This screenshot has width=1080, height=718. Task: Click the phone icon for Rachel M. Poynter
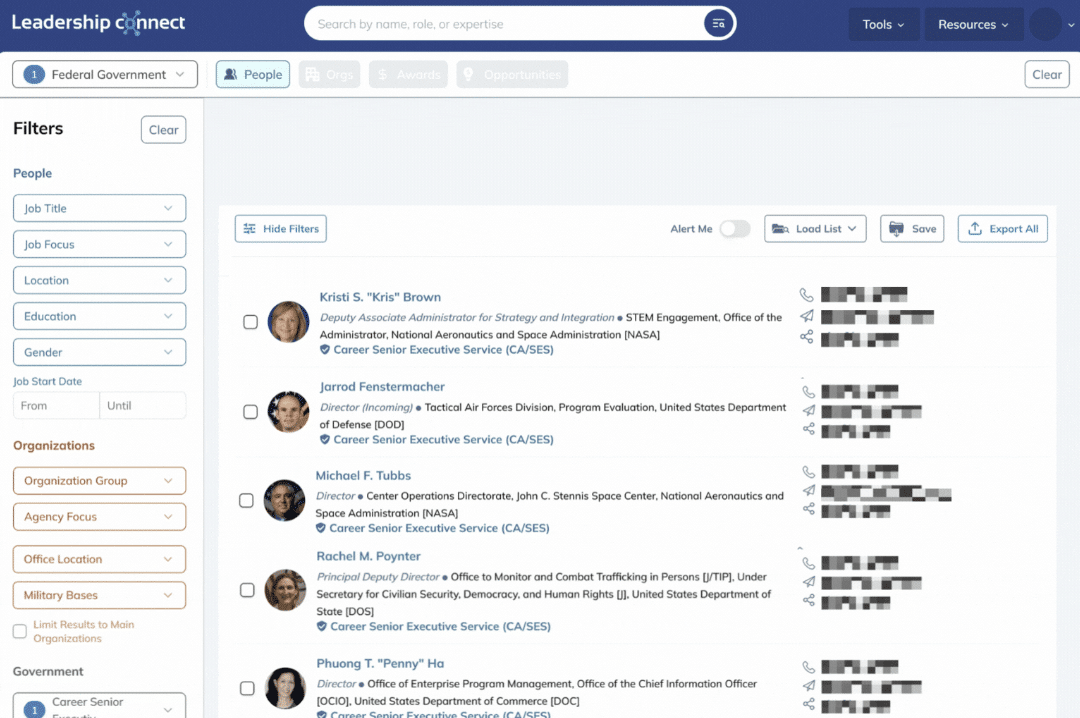(809, 563)
